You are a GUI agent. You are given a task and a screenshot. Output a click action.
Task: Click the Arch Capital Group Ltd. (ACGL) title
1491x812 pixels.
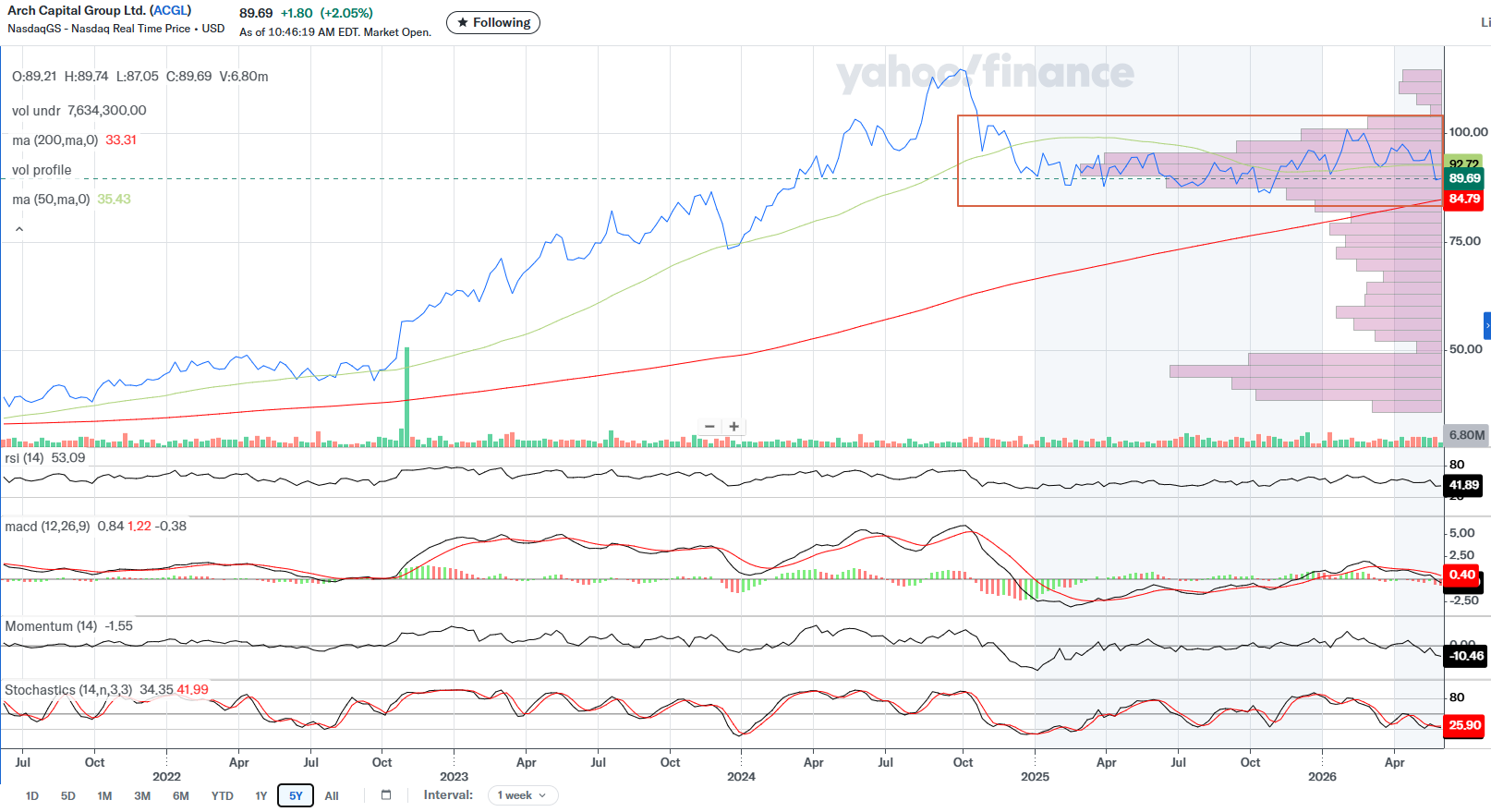100,10
